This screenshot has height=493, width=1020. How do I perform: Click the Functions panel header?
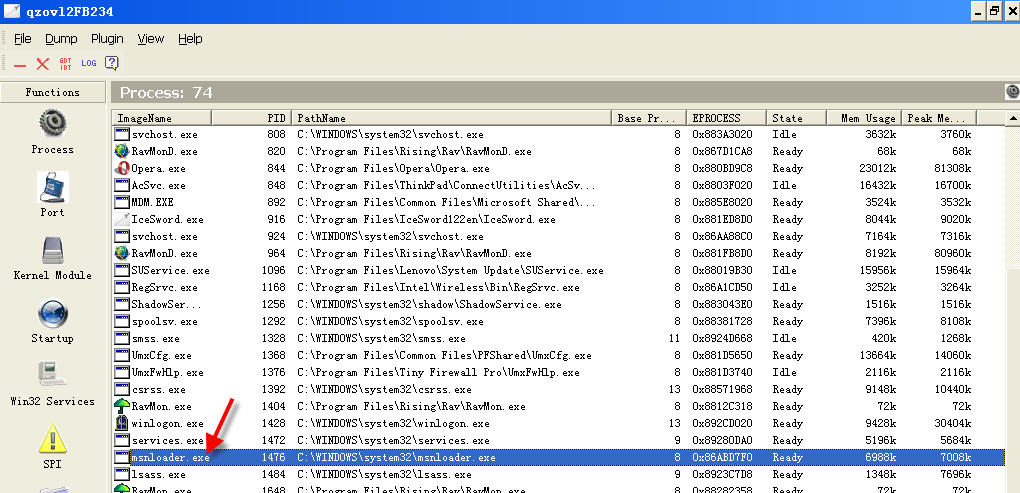[53, 92]
